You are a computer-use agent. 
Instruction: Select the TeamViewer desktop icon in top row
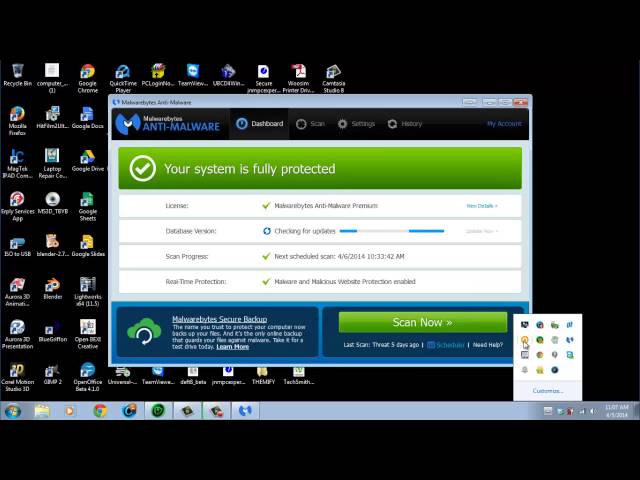(193, 75)
